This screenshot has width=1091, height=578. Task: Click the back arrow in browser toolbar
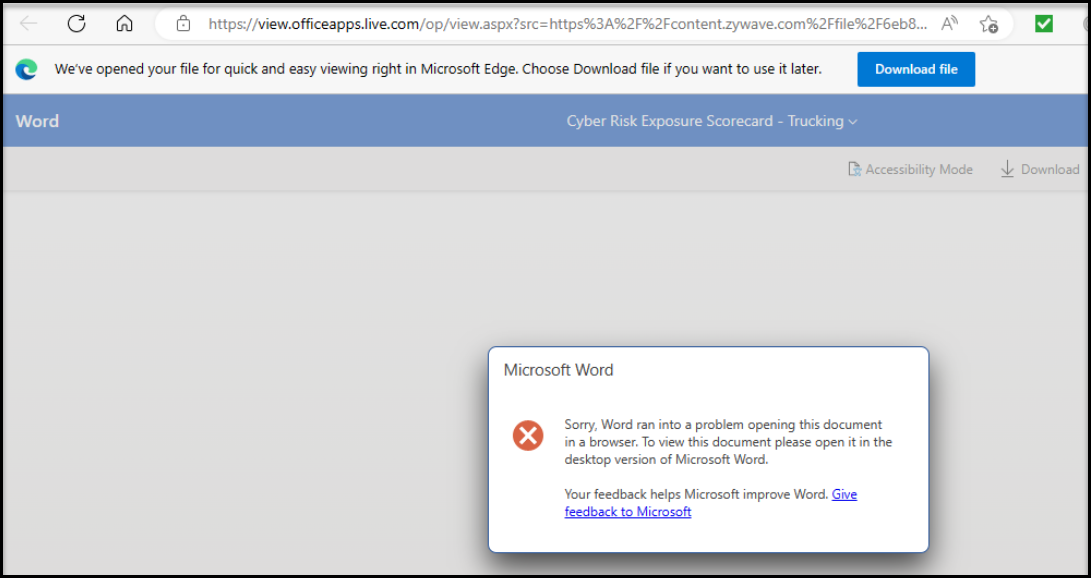[28, 24]
